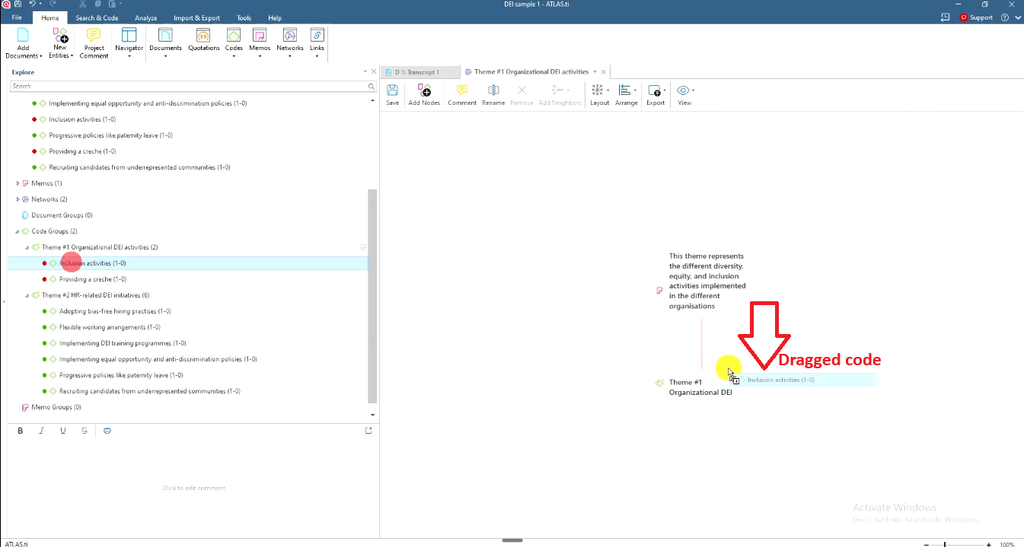Click the Explore tree vertical scrollbar
This screenshot has width=1024, height=547.
tap(372, 296)
